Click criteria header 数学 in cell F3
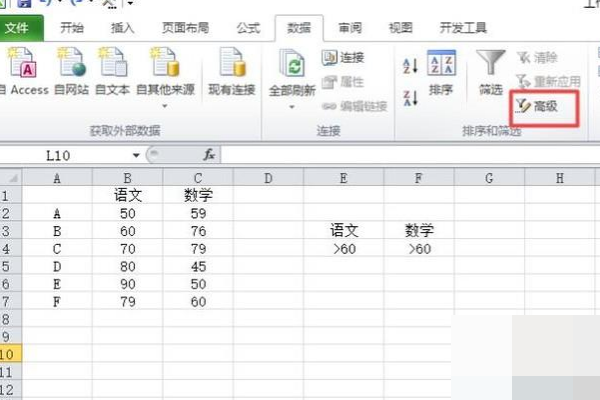Image resolution: width=600 pixels, height=400 pixels. 419,231
